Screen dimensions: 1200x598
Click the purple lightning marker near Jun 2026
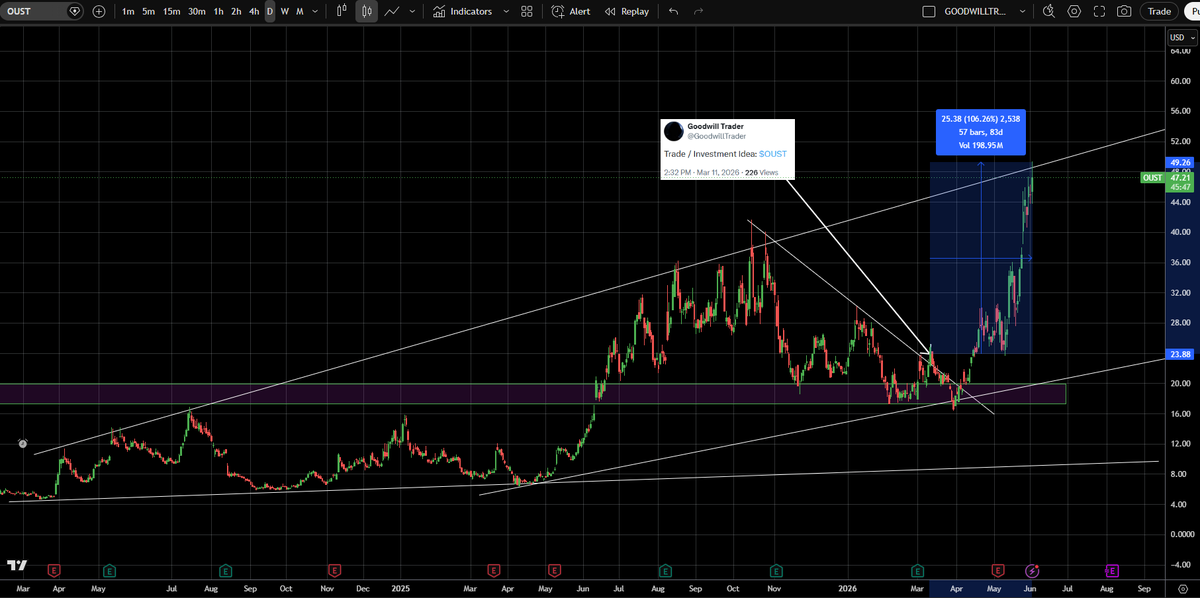click(1033, 571)
